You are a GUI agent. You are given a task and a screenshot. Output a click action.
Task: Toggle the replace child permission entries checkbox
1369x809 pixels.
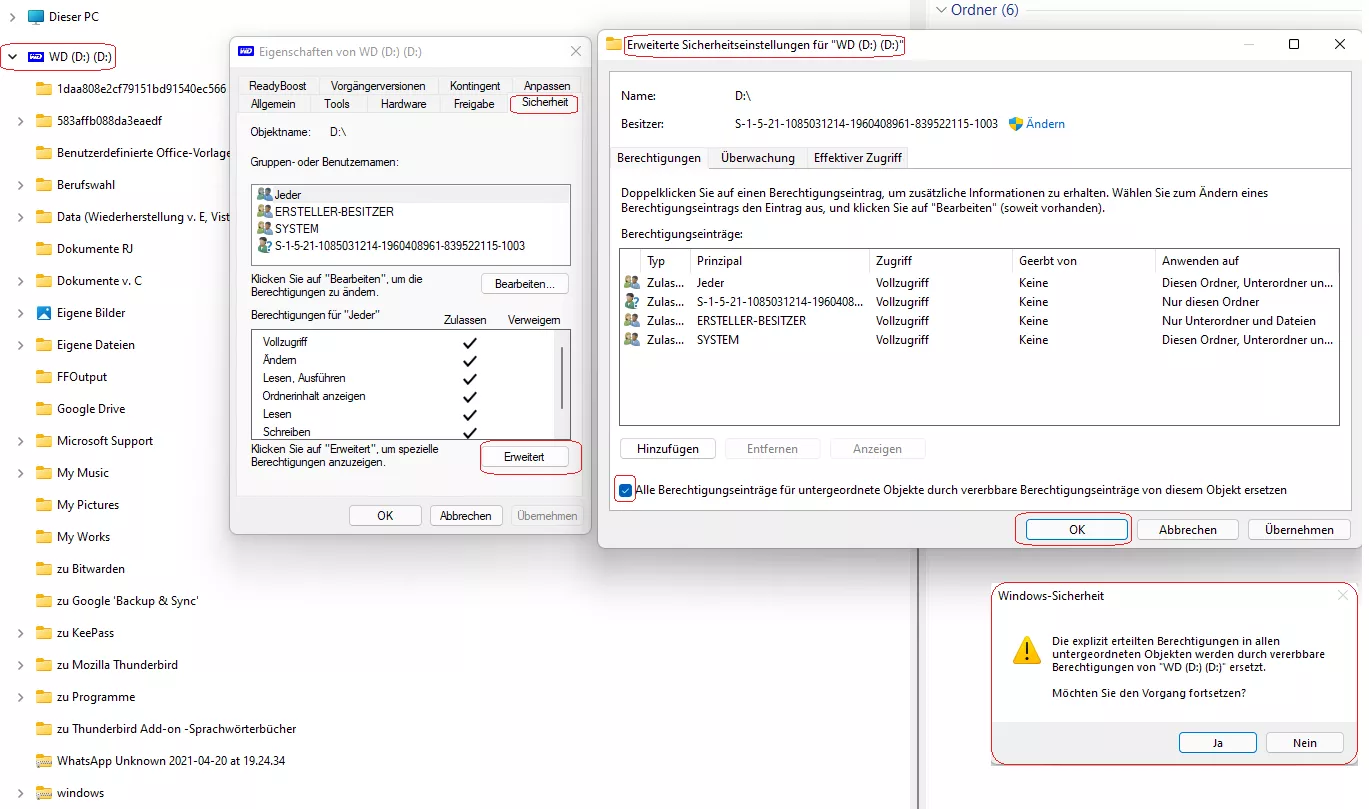(x=626, y=490)
